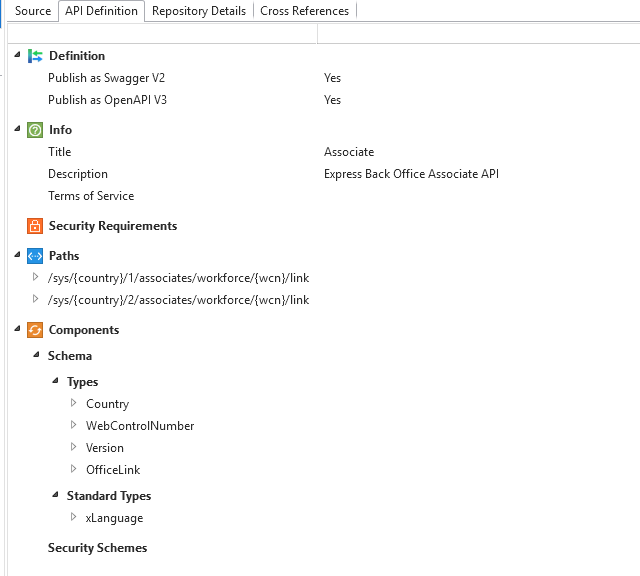Click the Definition section icon
The width and height of the screenshot is (640, 576).
click(x=35, y=56)
